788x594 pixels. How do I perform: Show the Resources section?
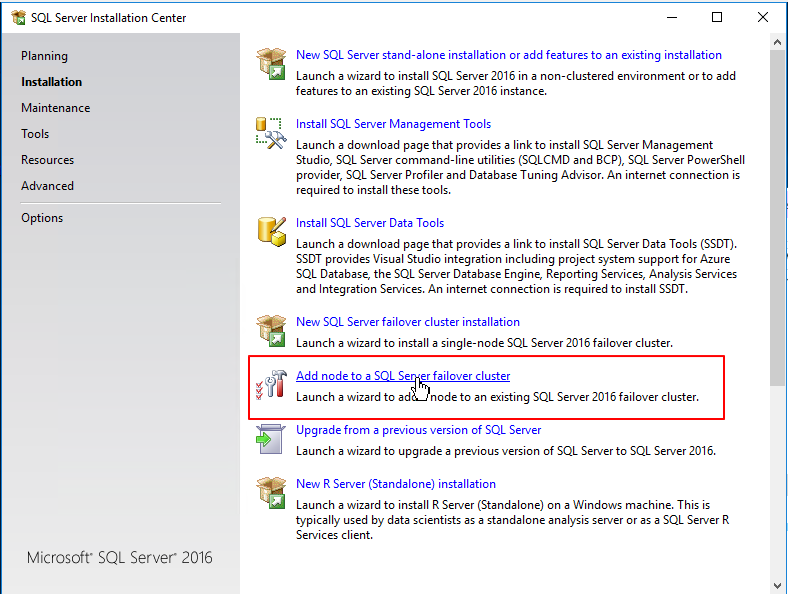pyautogui.click(x=47, y=160)
